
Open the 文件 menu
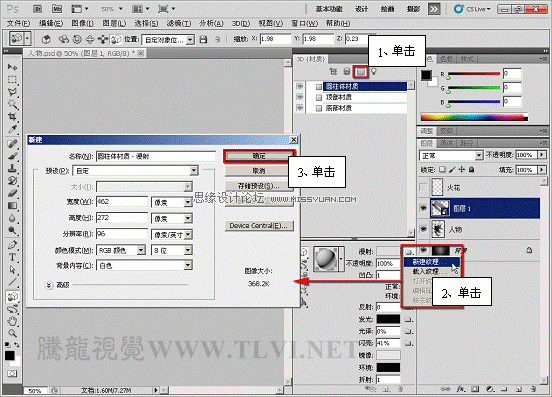coord(18,23)
